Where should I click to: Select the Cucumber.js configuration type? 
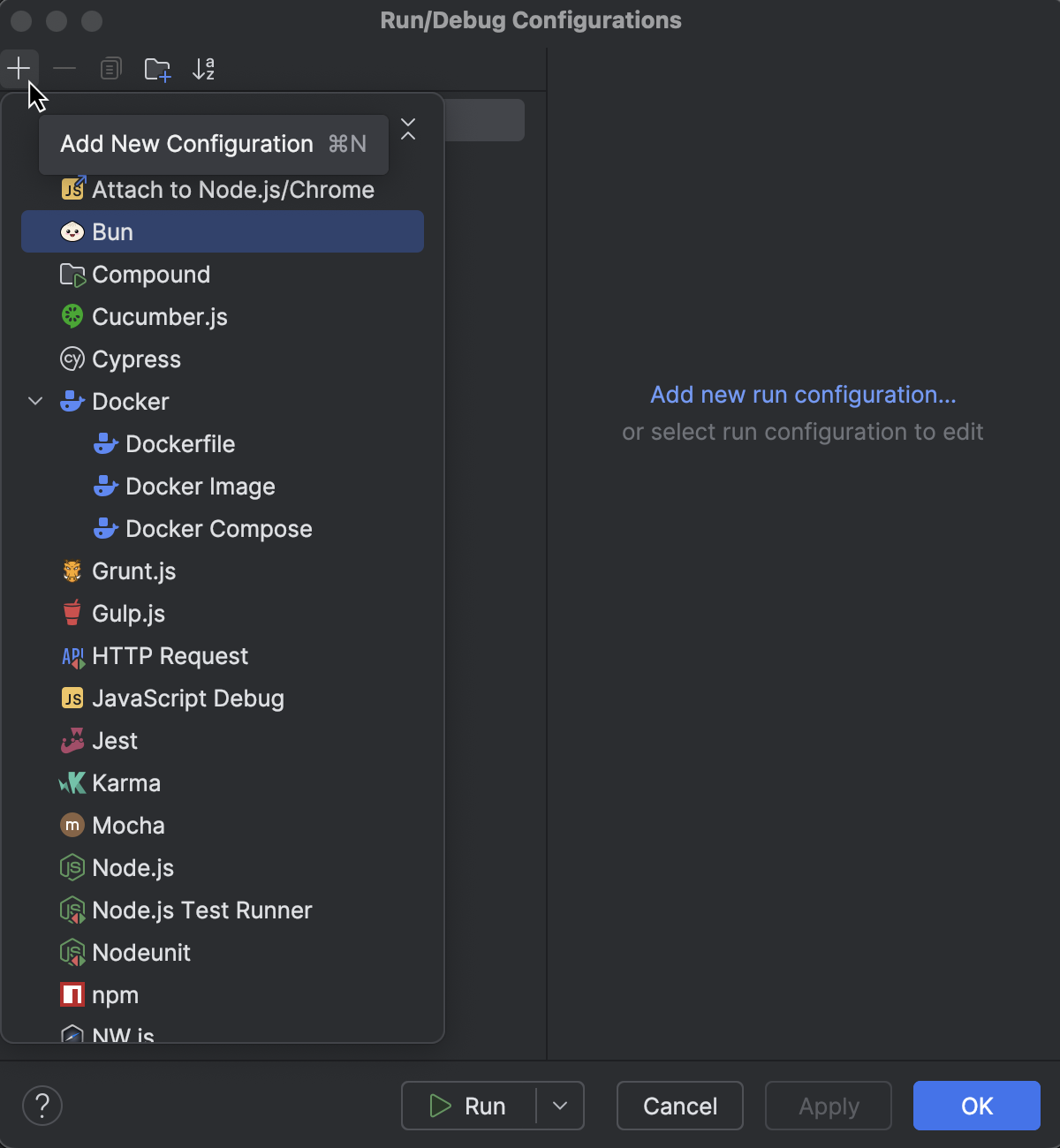(159, 316)
